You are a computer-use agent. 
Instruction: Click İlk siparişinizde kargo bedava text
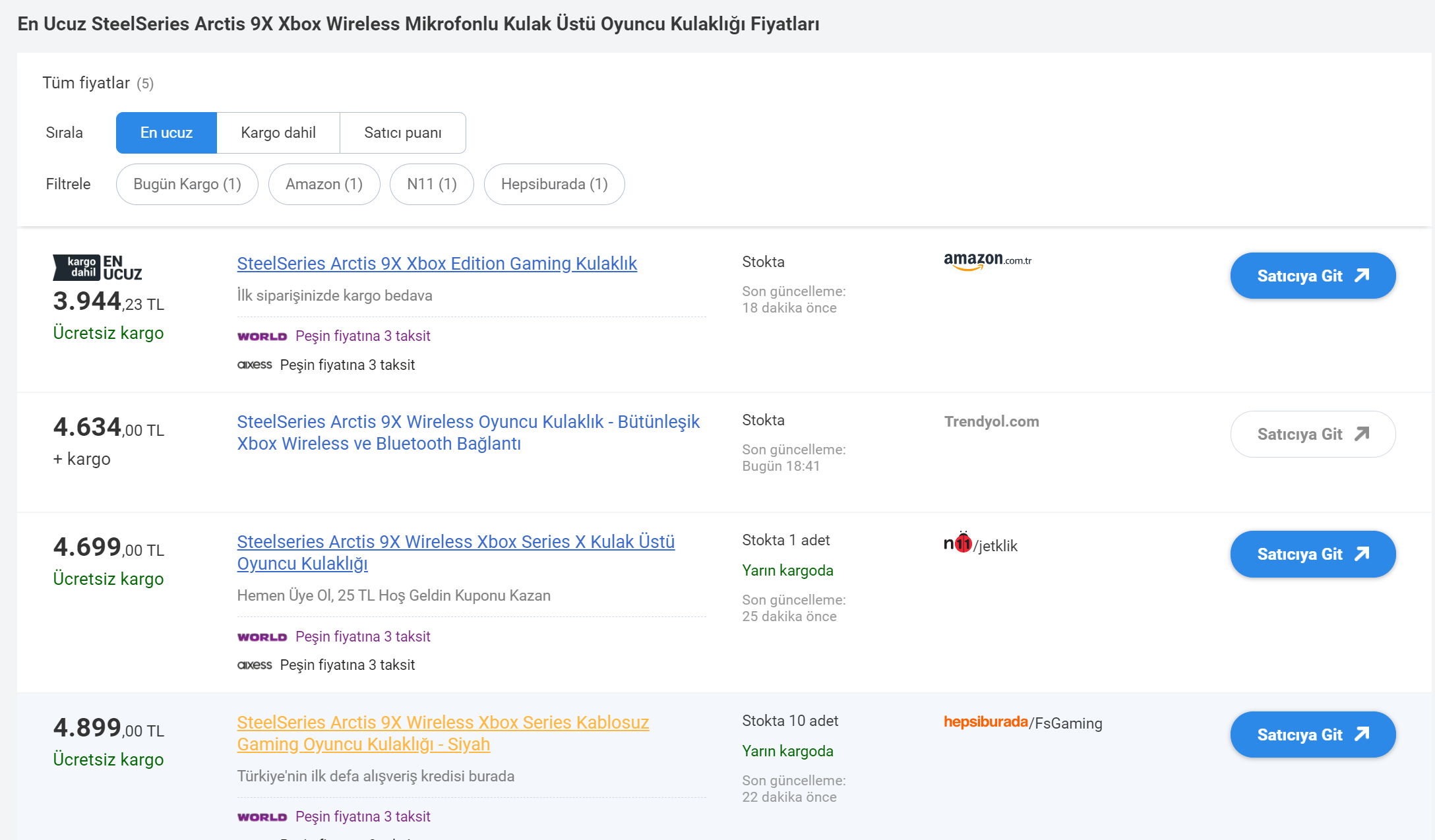point(334,295)
